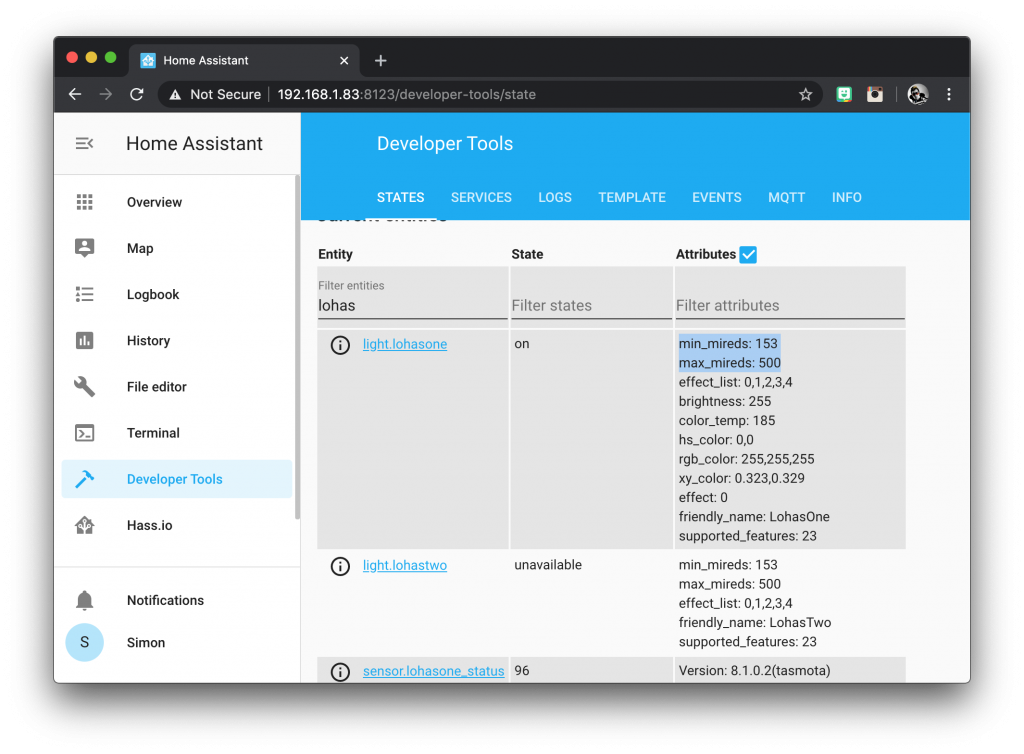The width and height of the screenshot is (1024, 754).
Task: Open History in the sidebar
Action: pyautogui.click(x=176, y=340)
